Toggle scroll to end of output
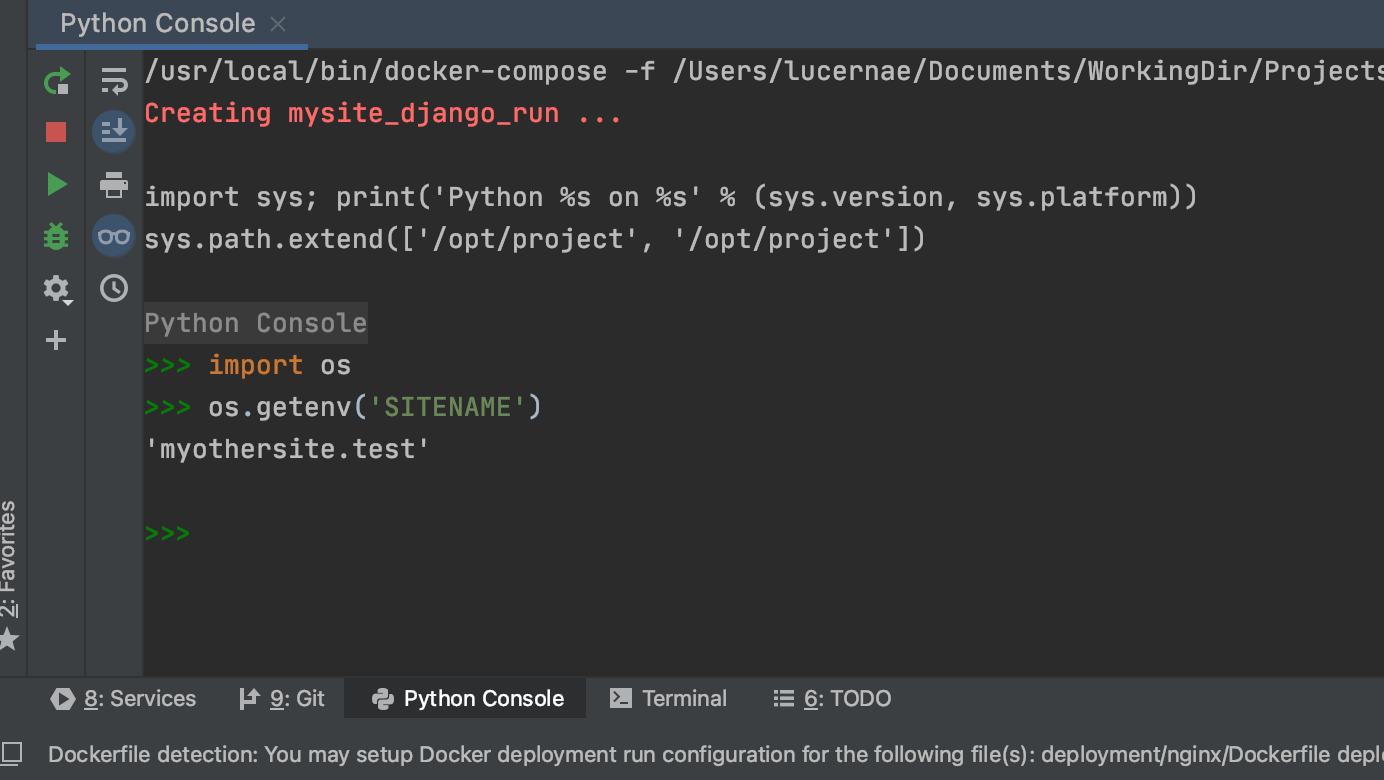The height and width of the screenshot is (780, 1384). (x=114, y=131)
